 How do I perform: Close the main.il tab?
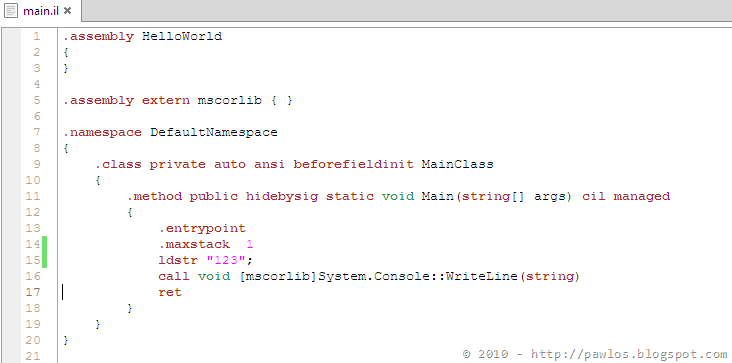(67, 10)
